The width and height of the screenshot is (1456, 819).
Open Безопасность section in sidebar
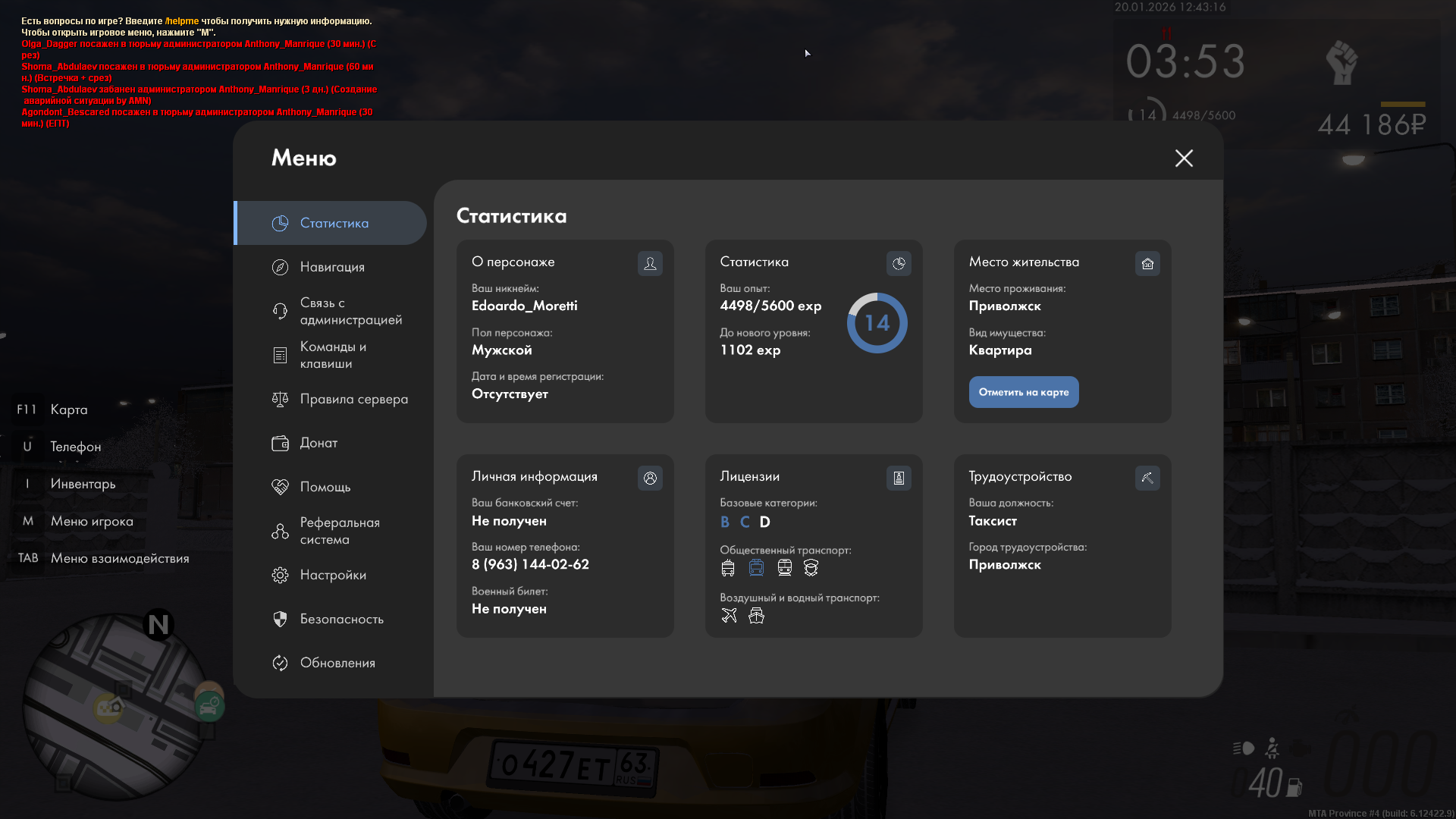click(x=341, y=619)
